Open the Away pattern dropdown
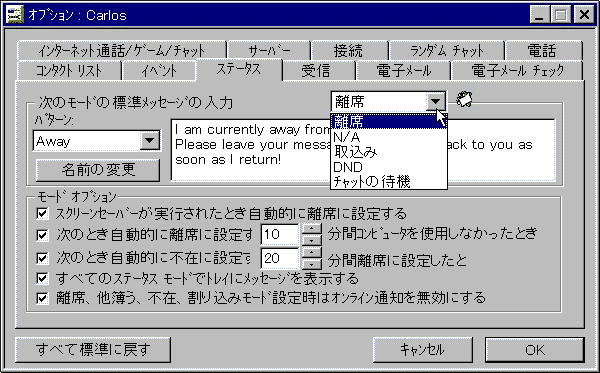Image resolution: width=600 pixels, height=373 pixels. (149, 140)
